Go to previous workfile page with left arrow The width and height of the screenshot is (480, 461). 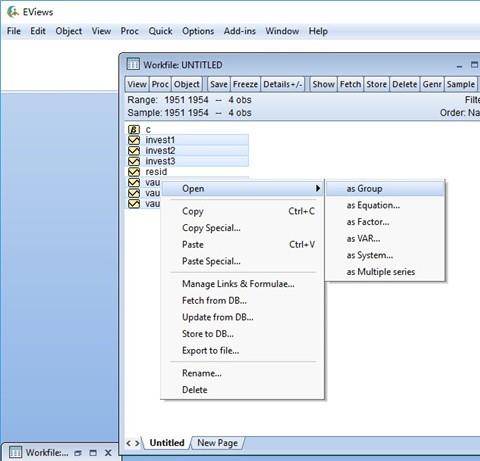[129, 443]
